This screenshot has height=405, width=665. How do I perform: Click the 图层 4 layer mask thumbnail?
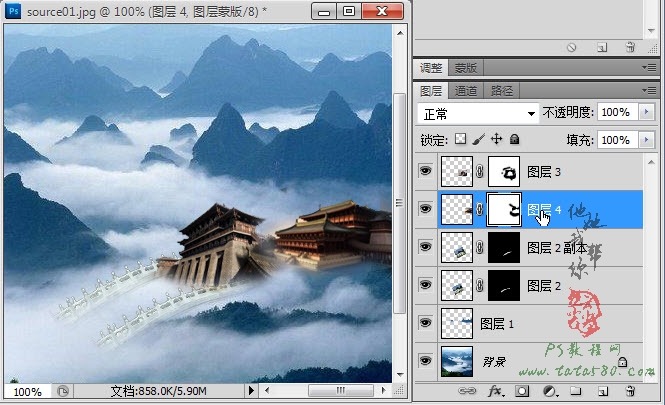click(504, 209)
